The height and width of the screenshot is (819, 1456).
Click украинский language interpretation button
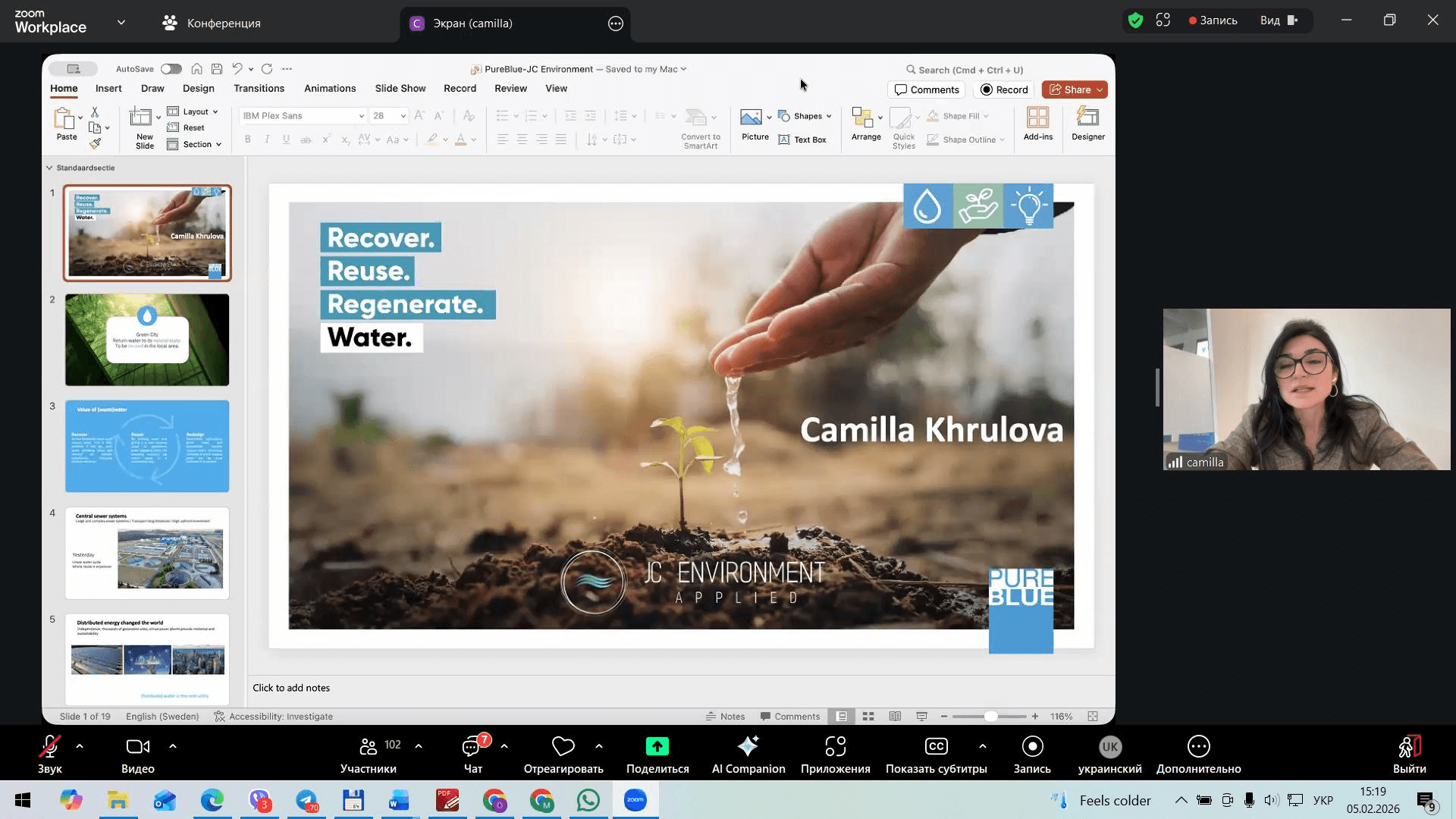point(1109,747)
